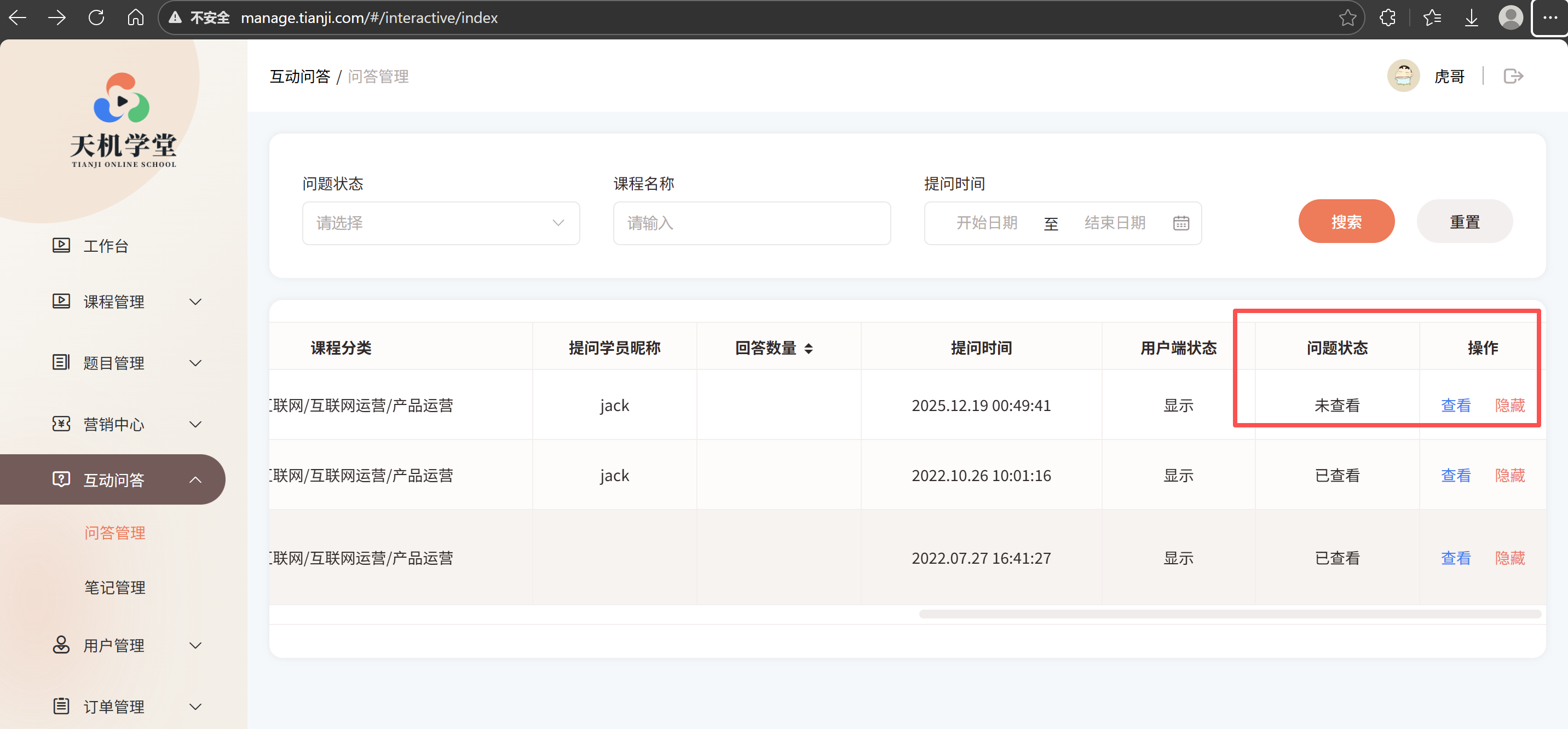
Task: Click the logout icon next to 虎哥
Action: [x=1513, y=76]
